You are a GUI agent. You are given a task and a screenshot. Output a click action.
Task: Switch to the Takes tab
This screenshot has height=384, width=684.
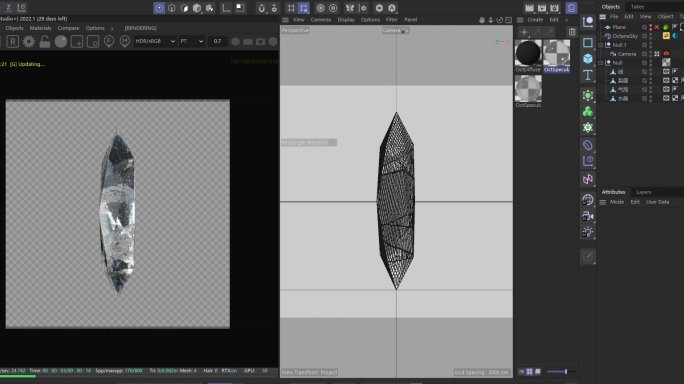coord(637,7)
